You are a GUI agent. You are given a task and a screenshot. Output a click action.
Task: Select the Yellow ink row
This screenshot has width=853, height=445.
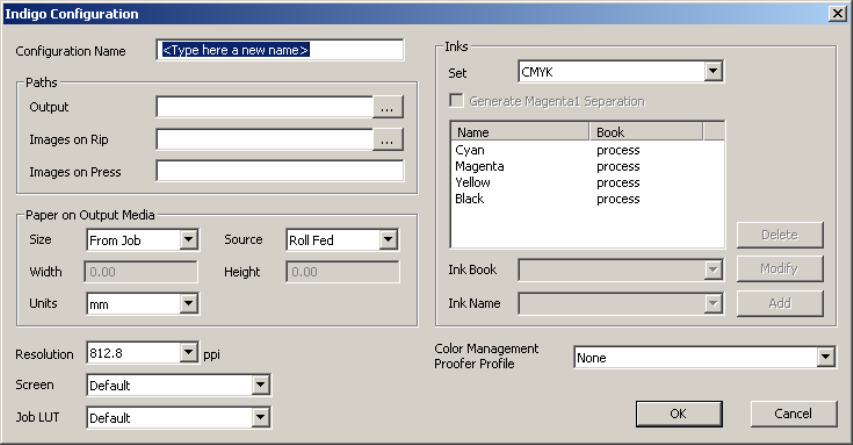click(x=588, y=183)
